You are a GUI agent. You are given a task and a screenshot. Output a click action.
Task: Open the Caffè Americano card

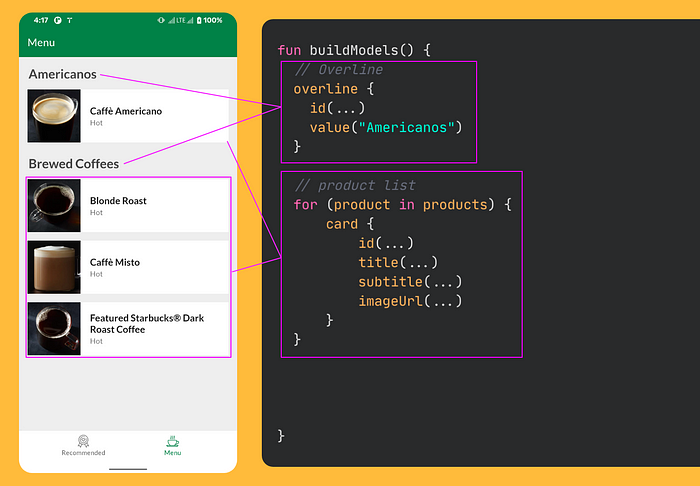(x=128, y=116)
